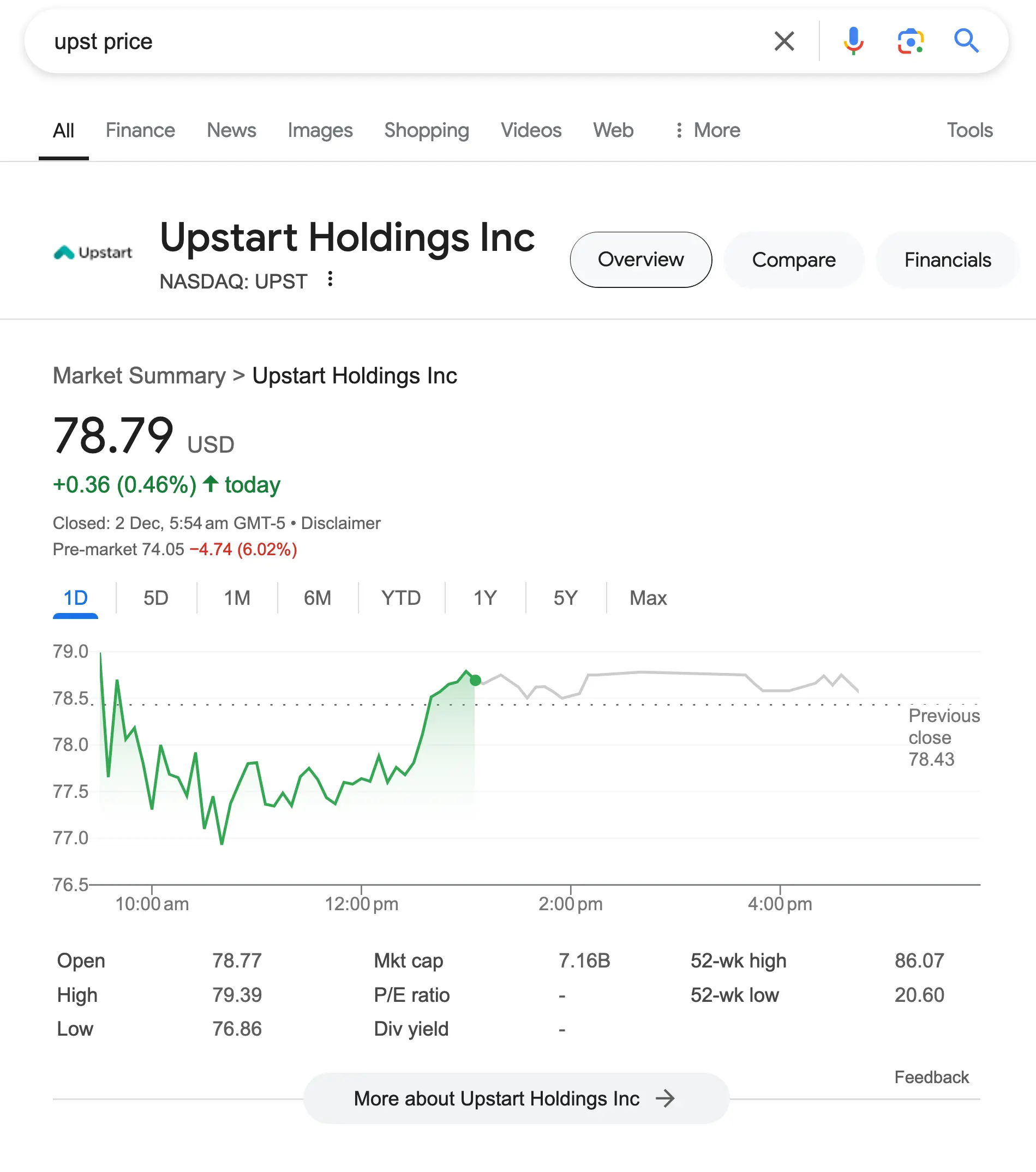Click the Market Summary breadcrumb link
This screenshot has height=1172, width=1036.
140,376
